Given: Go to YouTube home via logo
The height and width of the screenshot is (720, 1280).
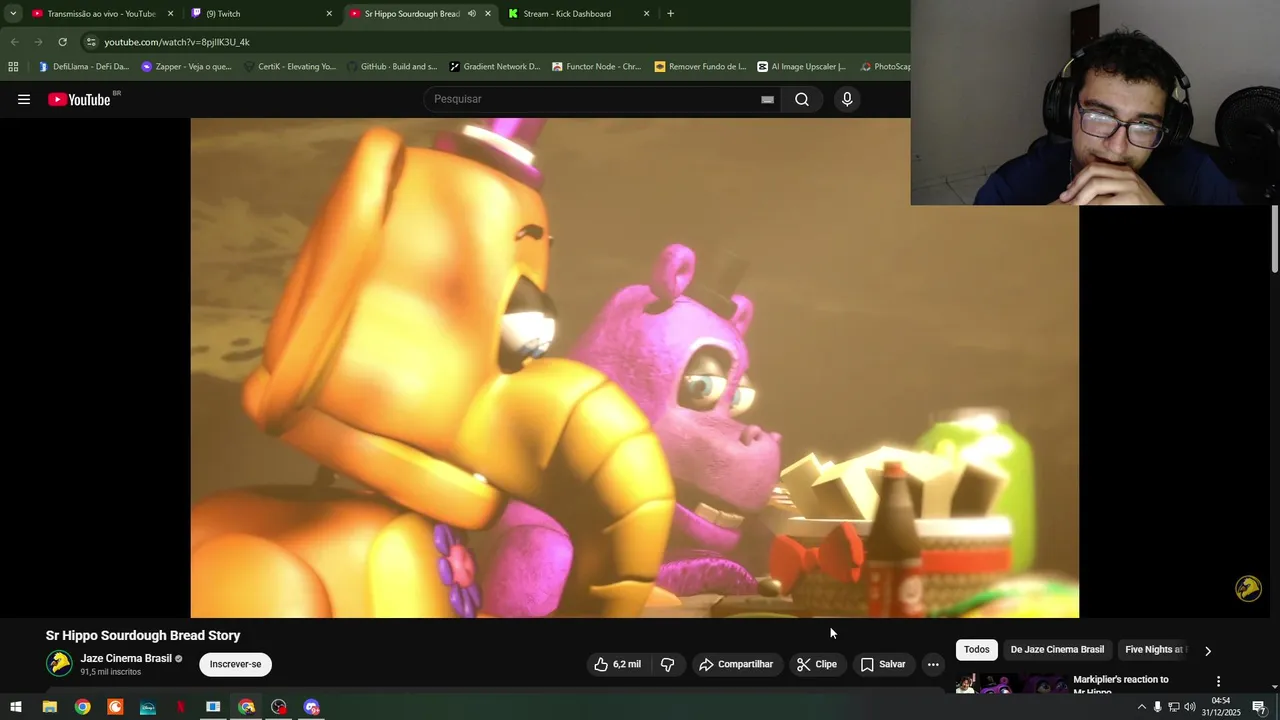Looking at the screenshot, I should pos(79,99).
